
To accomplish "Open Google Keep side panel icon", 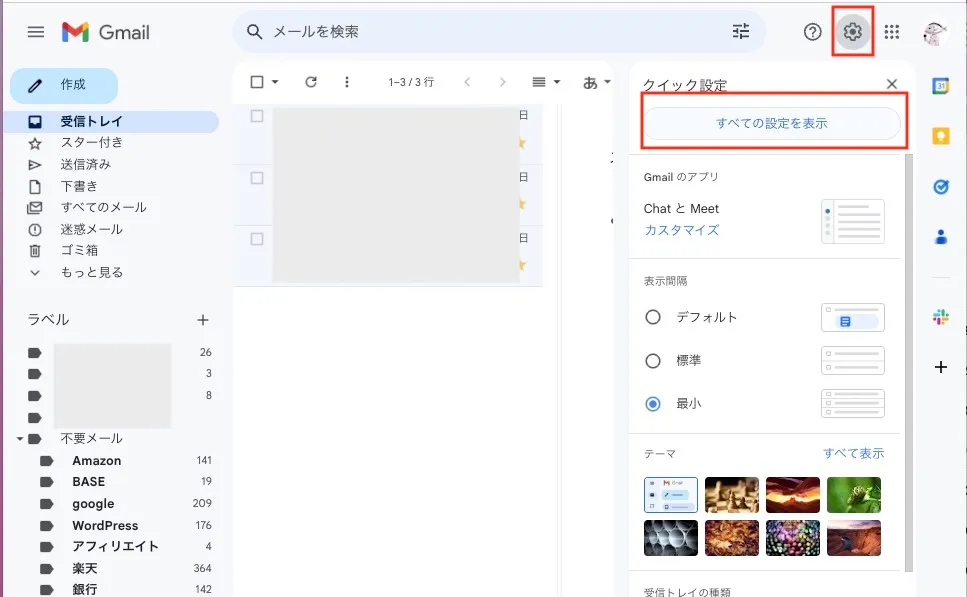I will [x=940, y=136].
